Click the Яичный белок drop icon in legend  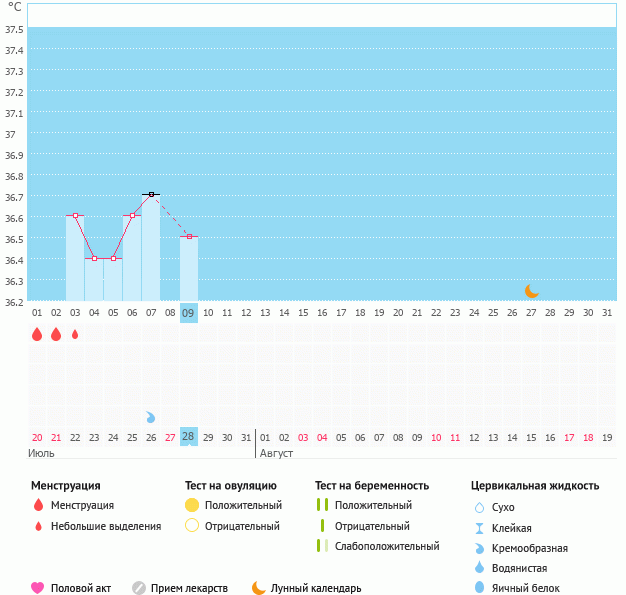[479, 588]
